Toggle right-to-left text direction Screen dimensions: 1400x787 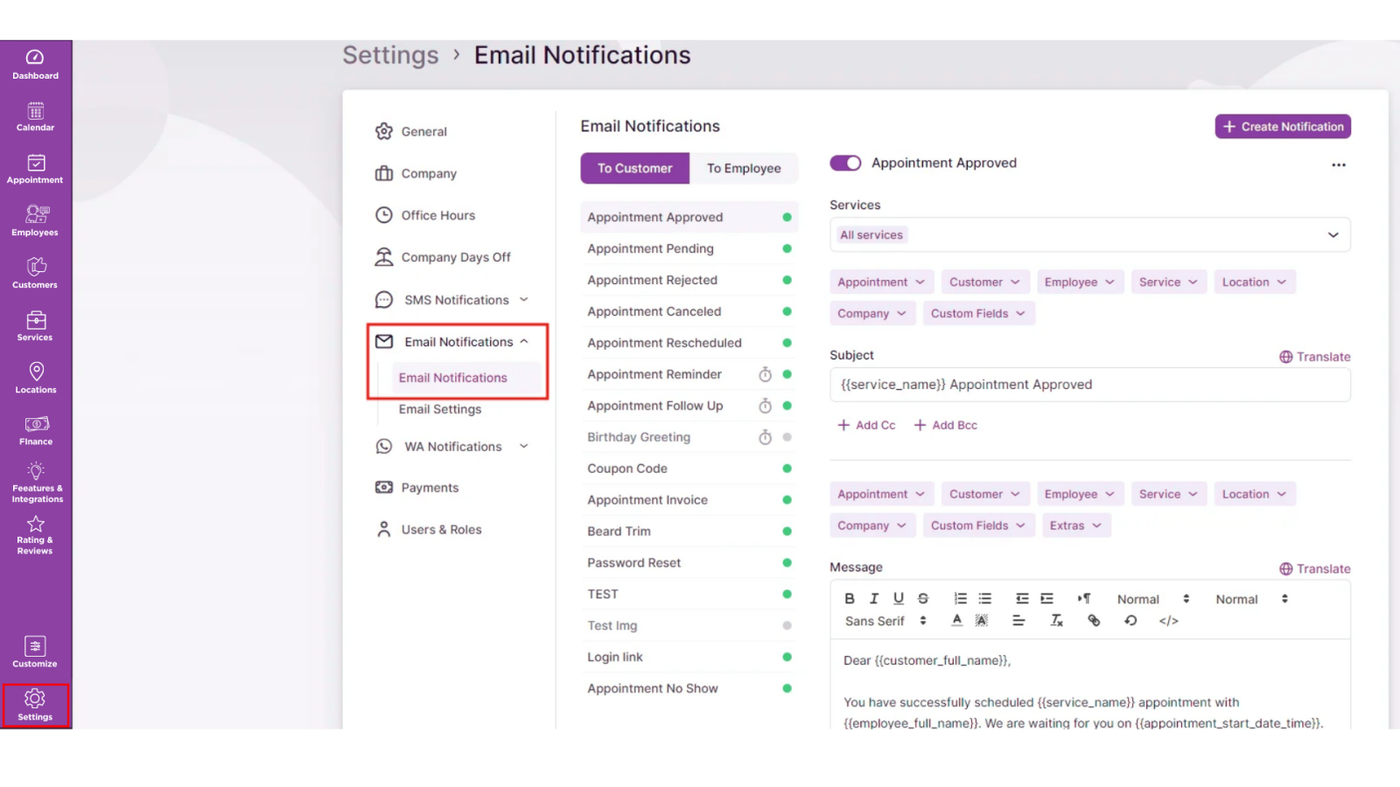[1084, 599]
